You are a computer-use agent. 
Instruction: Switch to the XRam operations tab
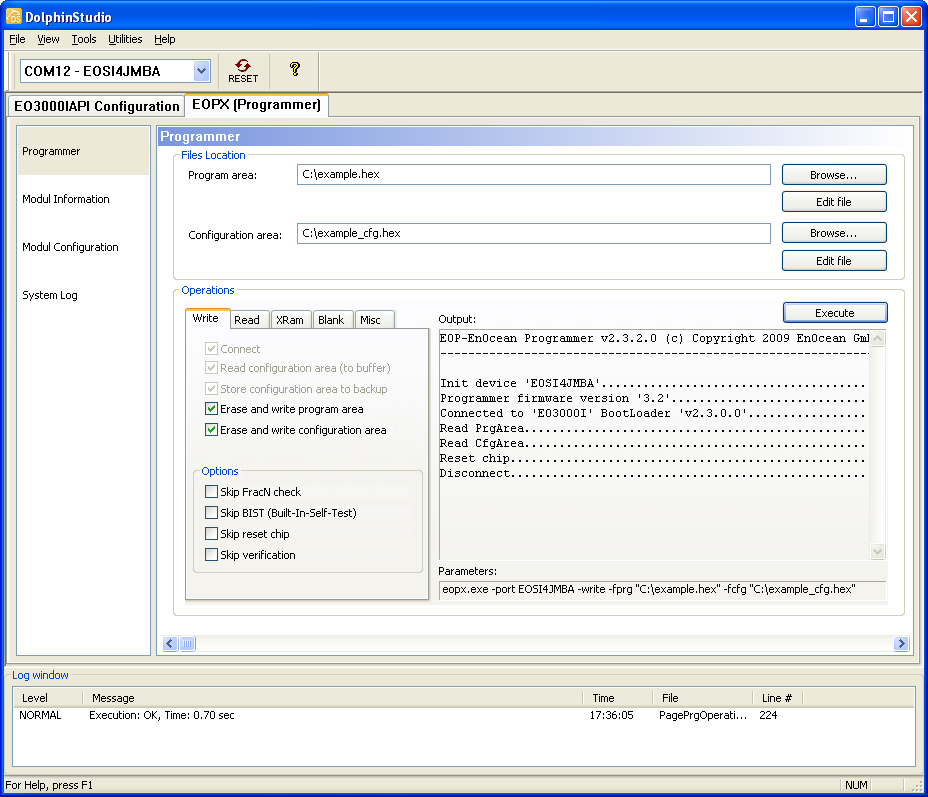pyautogui.click(x=291, y=320)
